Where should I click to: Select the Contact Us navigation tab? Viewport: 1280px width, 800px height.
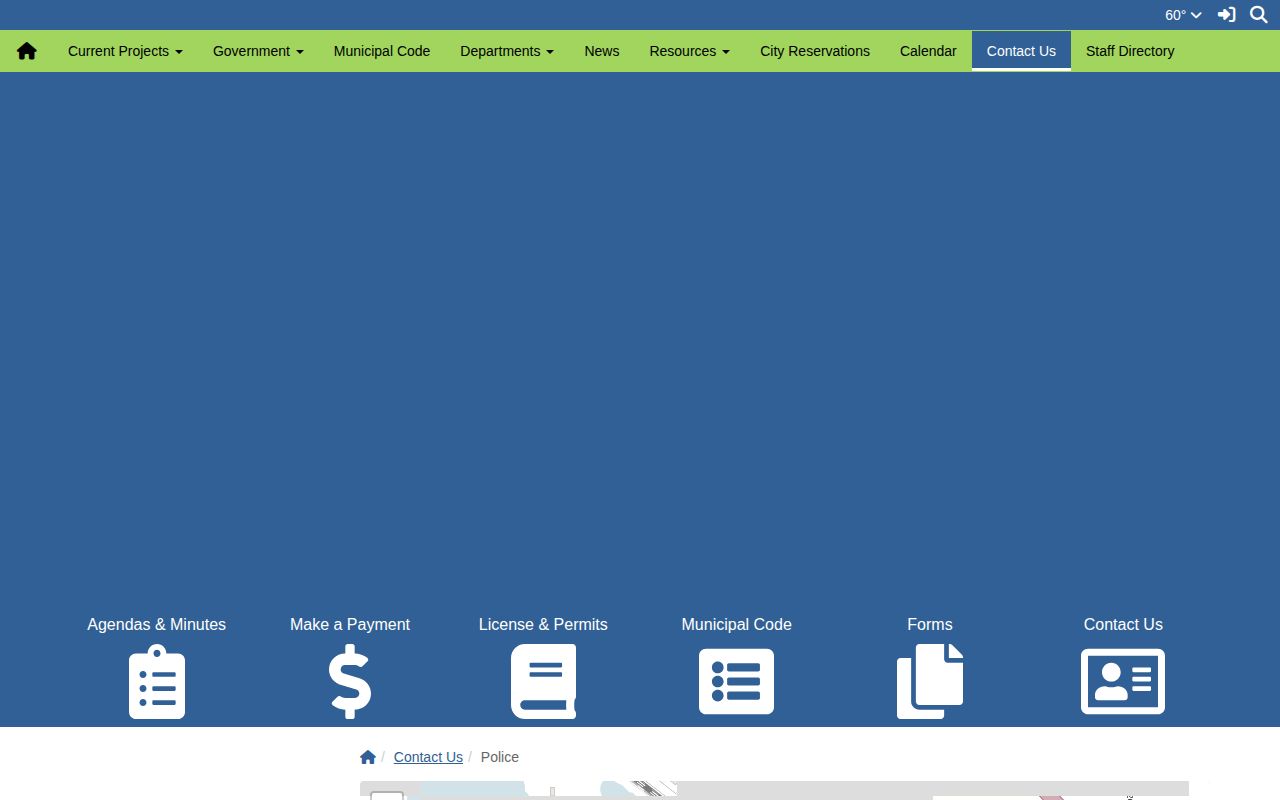pos(1021,51)
